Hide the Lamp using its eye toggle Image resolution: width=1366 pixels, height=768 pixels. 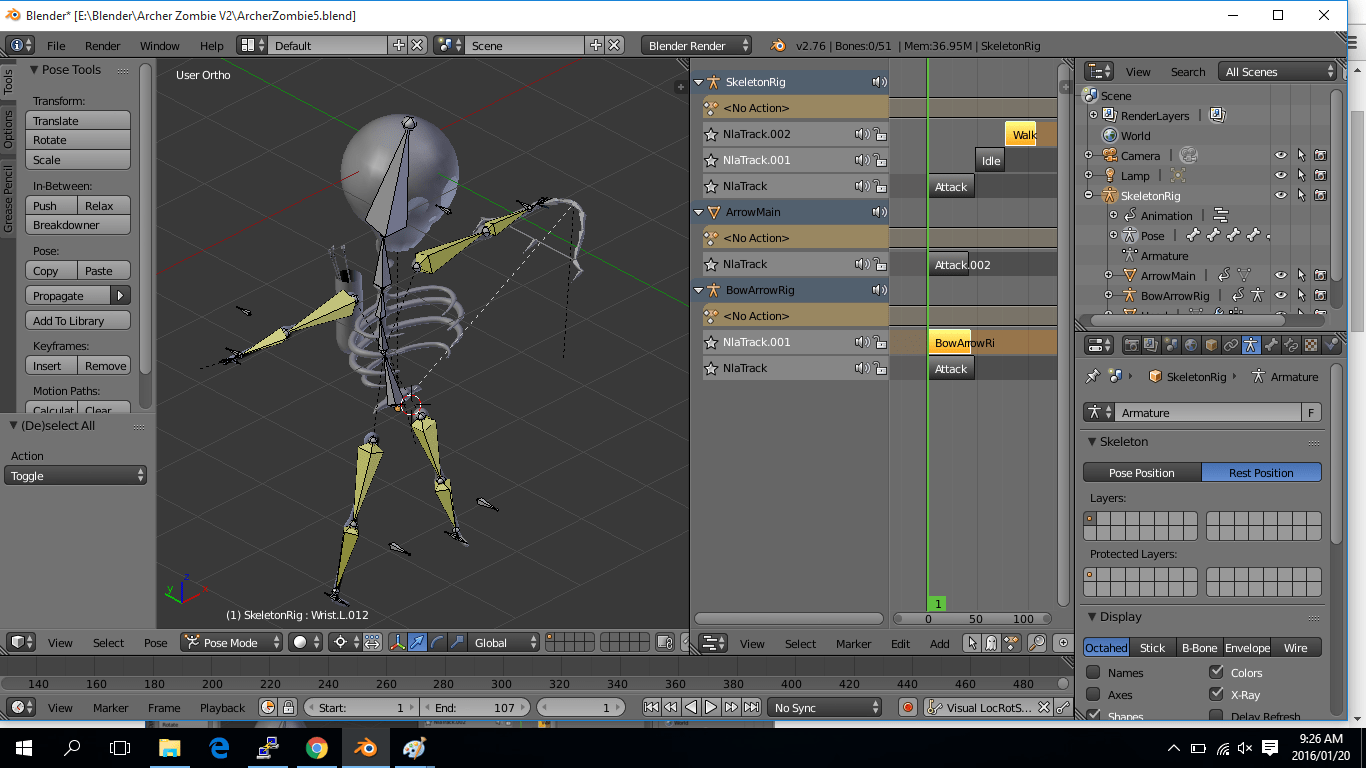point(1282,175)
